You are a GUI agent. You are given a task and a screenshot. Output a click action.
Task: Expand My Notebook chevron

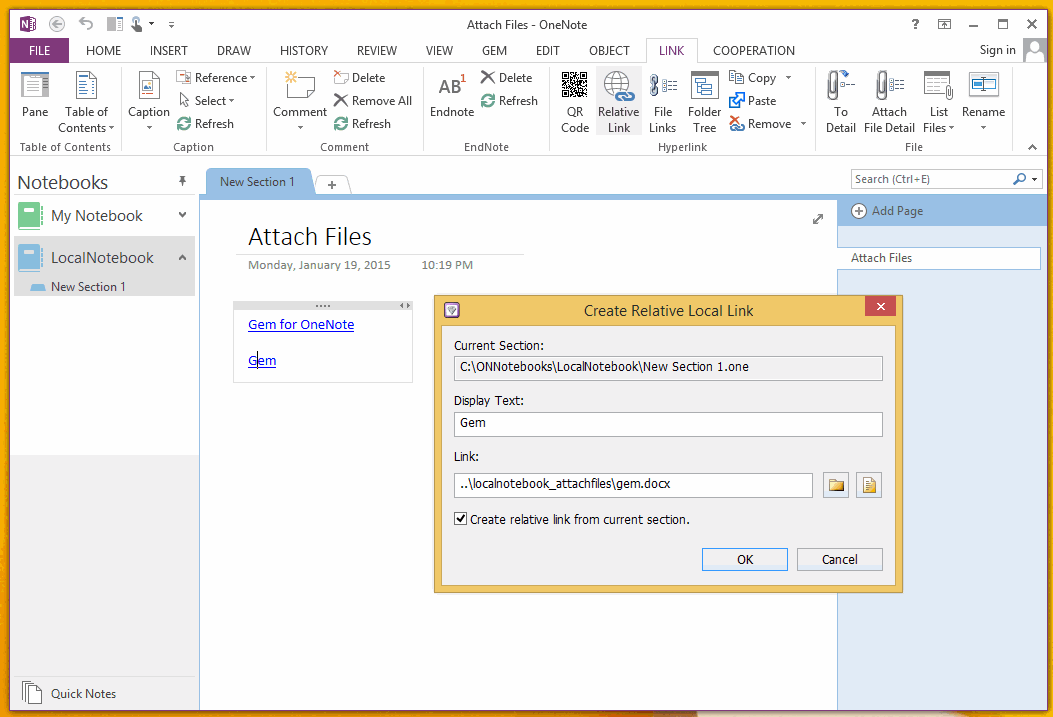coord(182,215)
